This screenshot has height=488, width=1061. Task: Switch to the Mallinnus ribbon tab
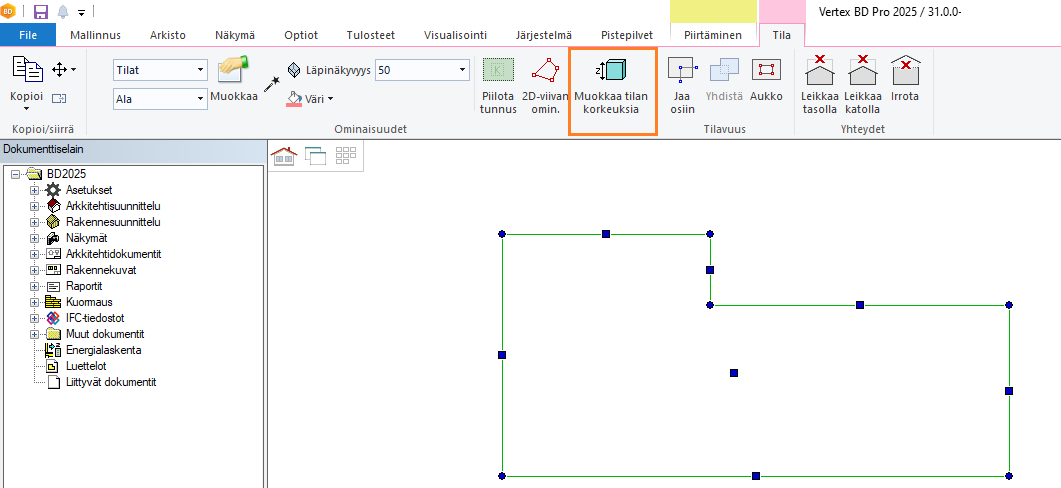pos(96,35)
